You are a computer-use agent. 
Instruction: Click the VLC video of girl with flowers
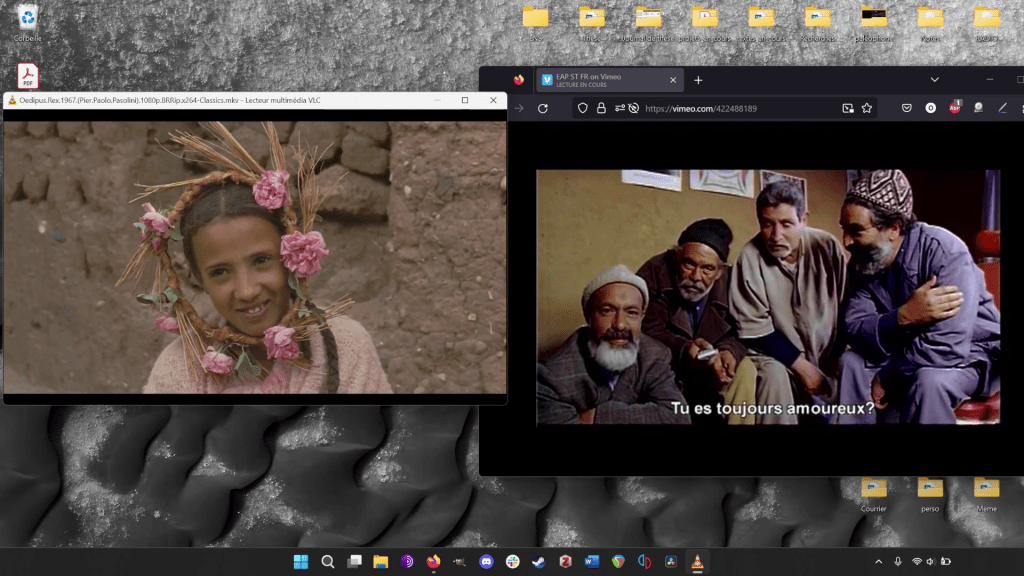coord(255,257)
